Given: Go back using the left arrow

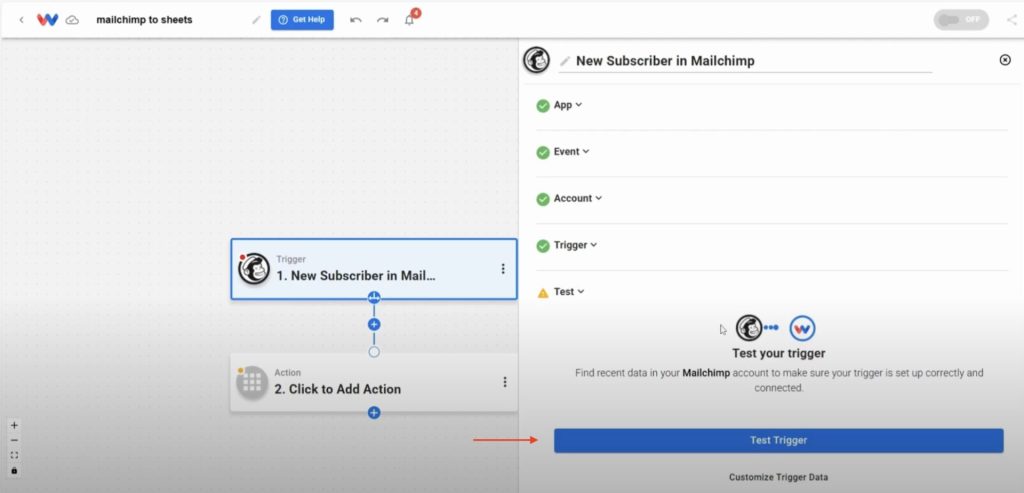Looking at the screenshot, I should [21, 20].
